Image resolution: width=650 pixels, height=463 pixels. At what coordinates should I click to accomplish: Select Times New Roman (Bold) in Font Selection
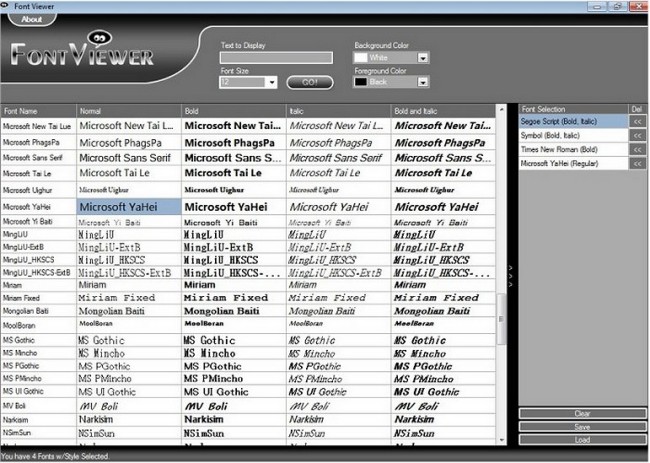tap(573, 150)
